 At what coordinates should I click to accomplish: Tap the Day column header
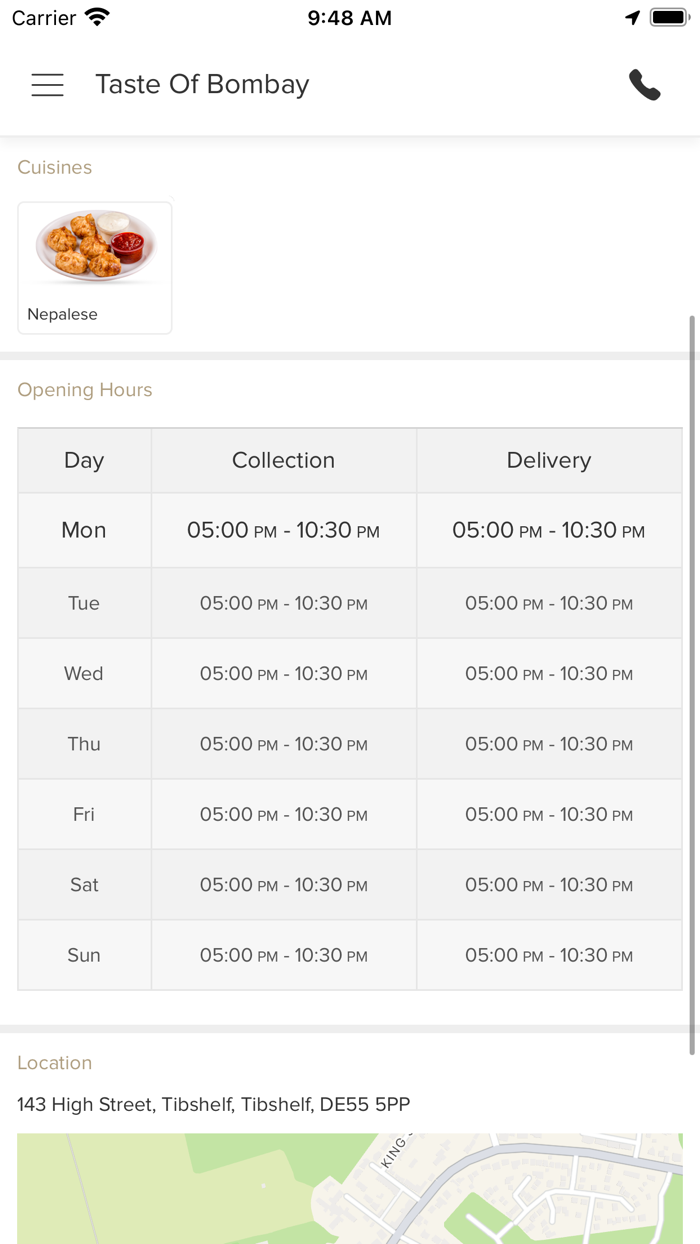pos(84,460)
